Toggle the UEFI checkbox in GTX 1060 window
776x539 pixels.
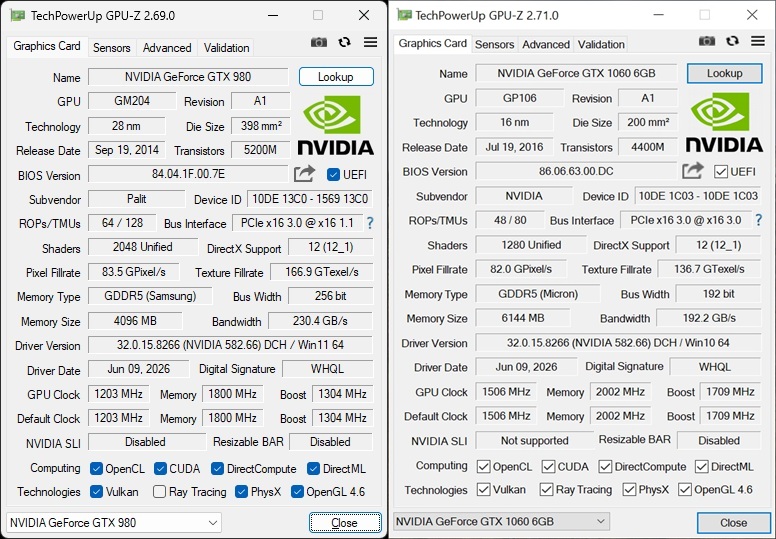click(x=721, y=172)
